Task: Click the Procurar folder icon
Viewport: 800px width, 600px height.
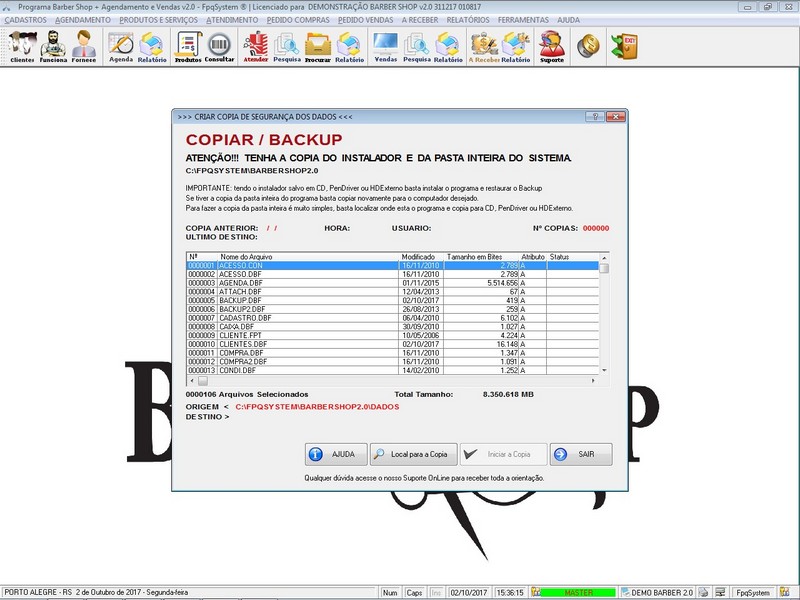Action: tap(318, 46)
